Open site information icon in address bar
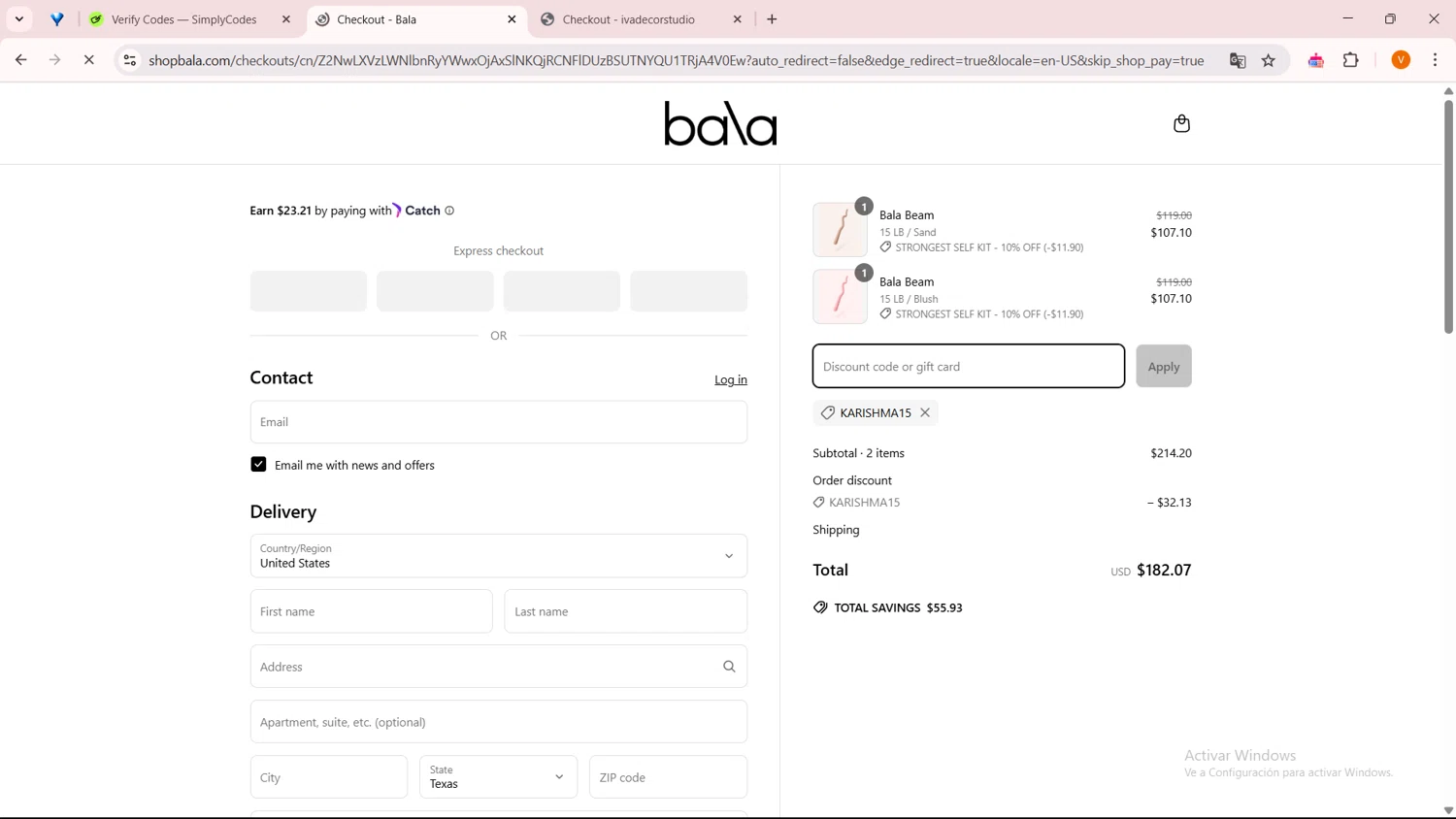Viewport: 1456px width, 819px height. 129,60
